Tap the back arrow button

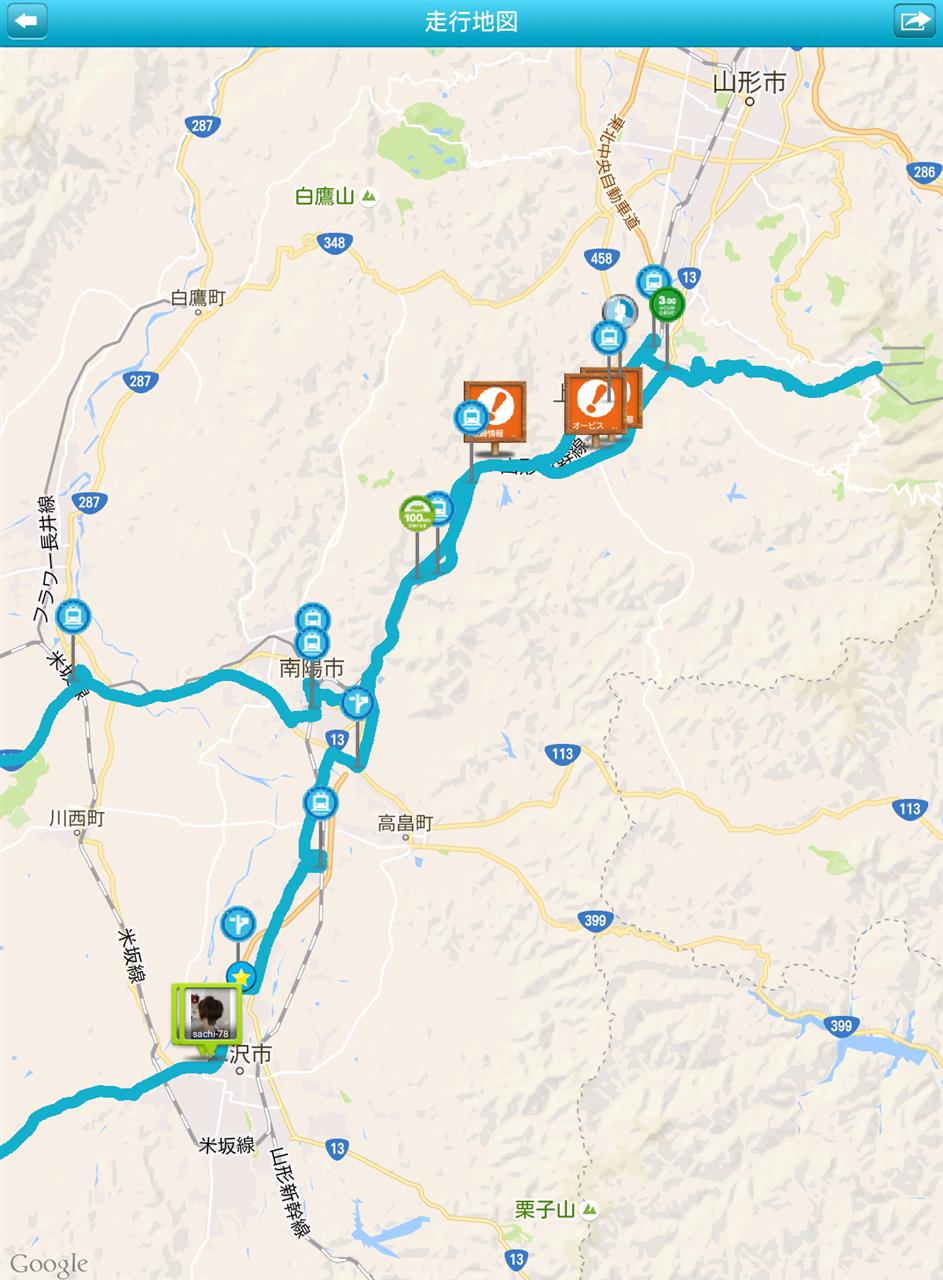(x=28, y=21)
